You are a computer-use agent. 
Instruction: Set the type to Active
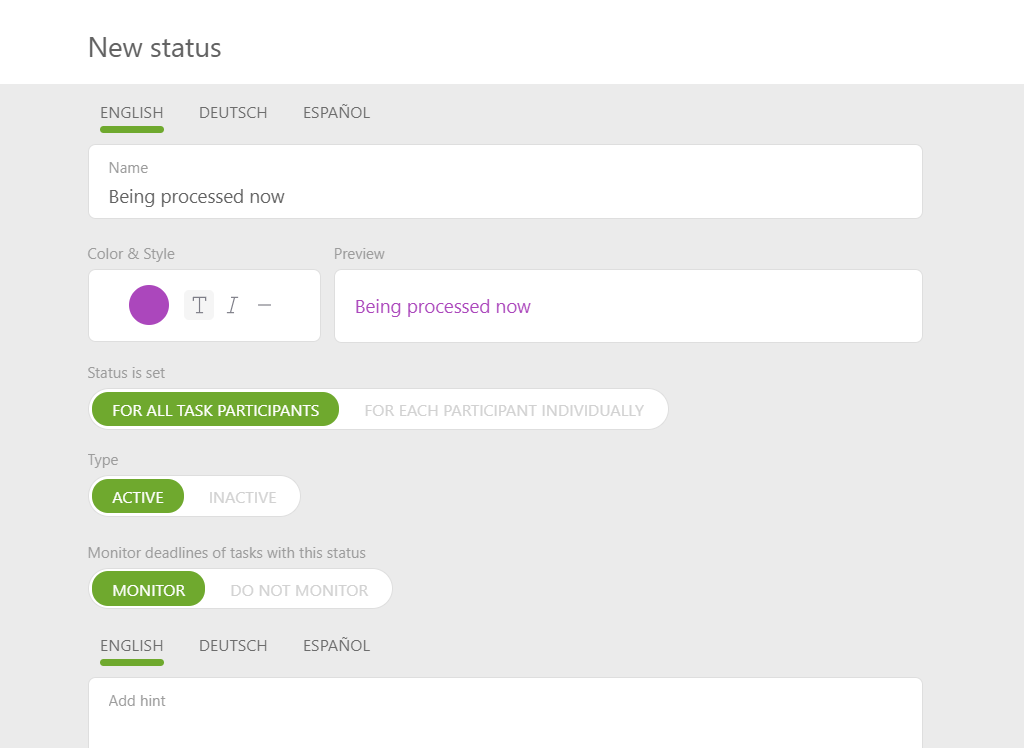click(138, 496)
